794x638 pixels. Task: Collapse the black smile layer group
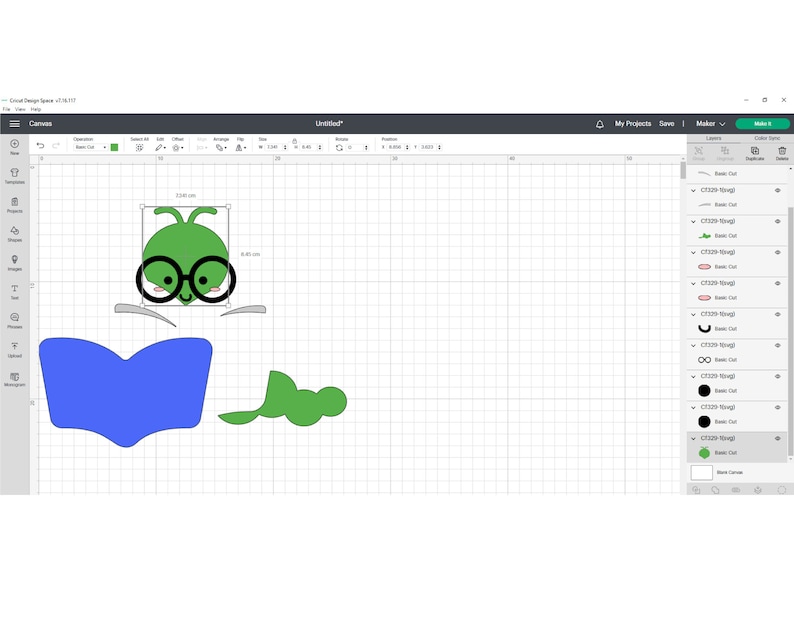pos(693,314)
